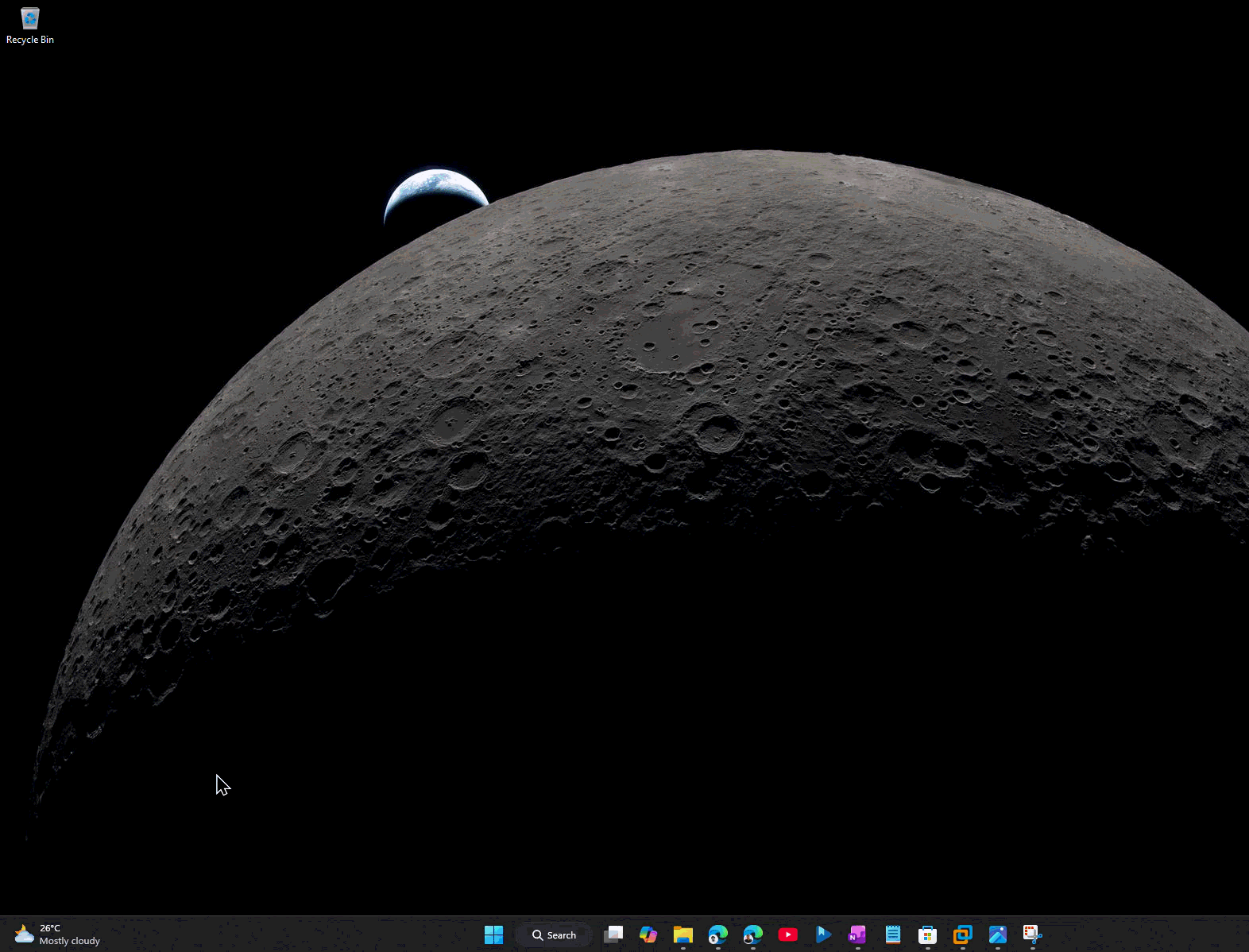Open Snipping Tool from the taskbar
Screen dimensions: 1249x952
pyautogui.click(x=1033, y=935)
